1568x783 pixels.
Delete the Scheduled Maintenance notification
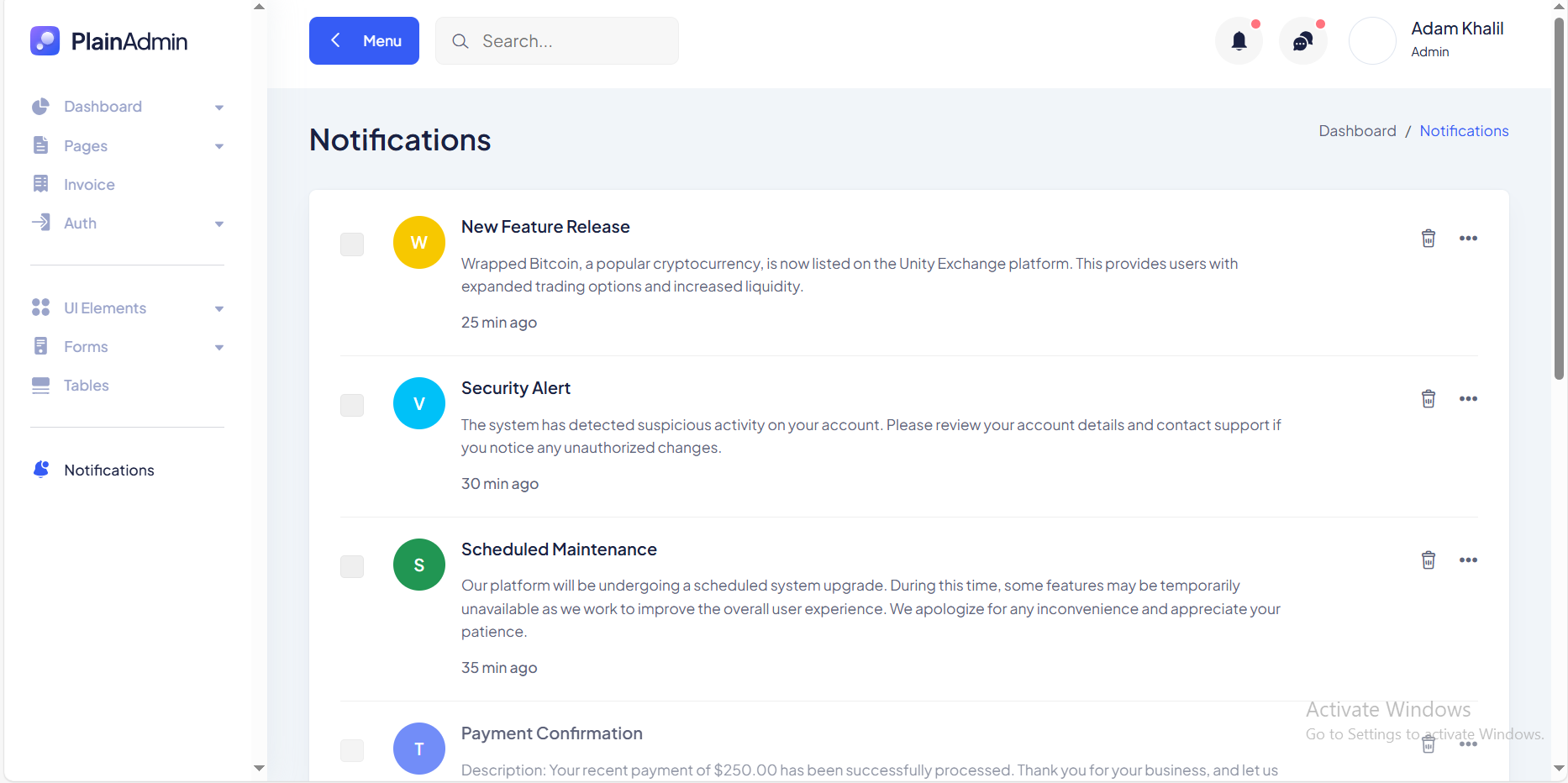point(1428,560)
